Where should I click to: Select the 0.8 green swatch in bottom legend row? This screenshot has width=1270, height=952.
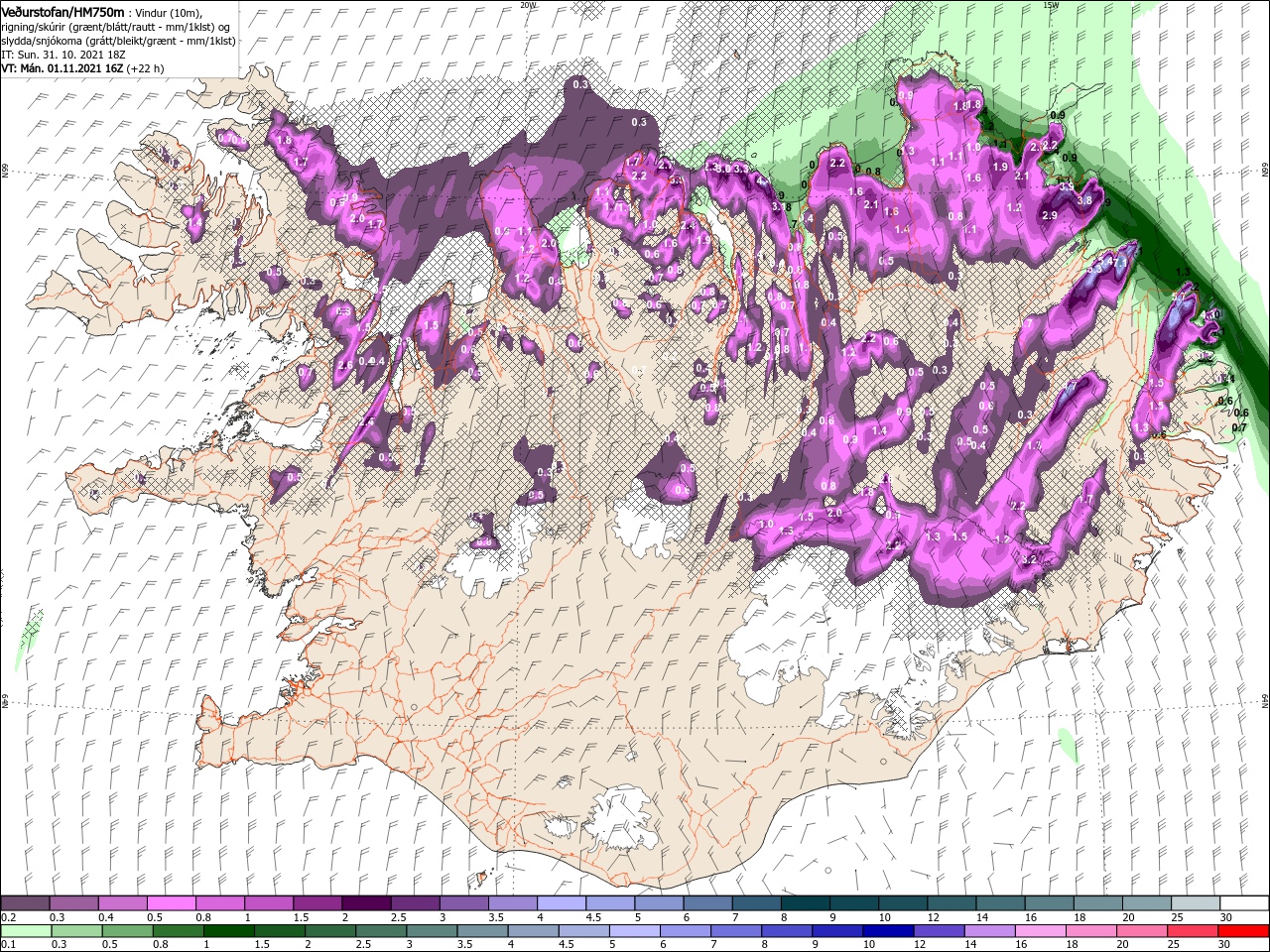[178, 930]
